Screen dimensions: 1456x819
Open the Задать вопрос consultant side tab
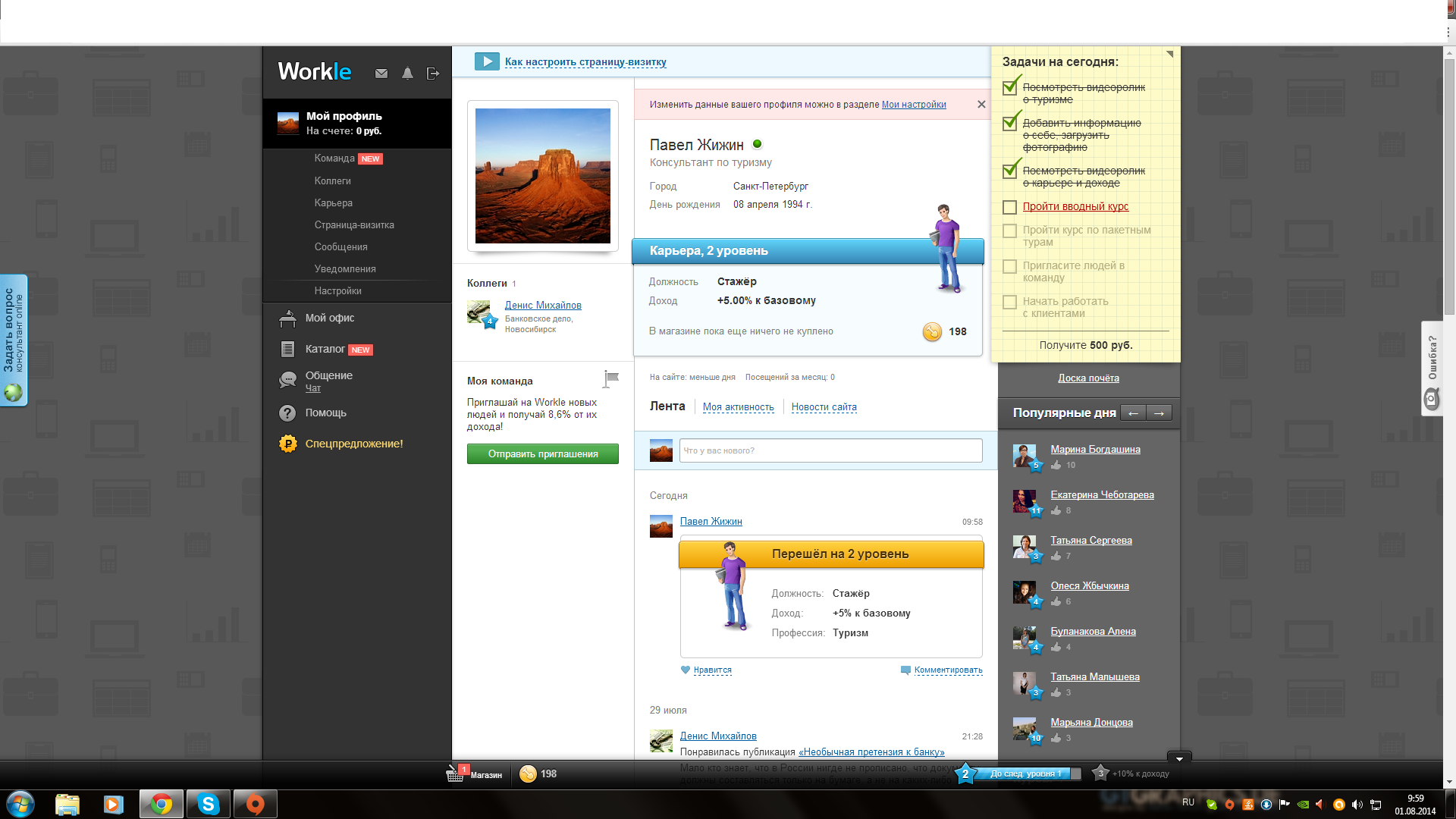[14, 340]
